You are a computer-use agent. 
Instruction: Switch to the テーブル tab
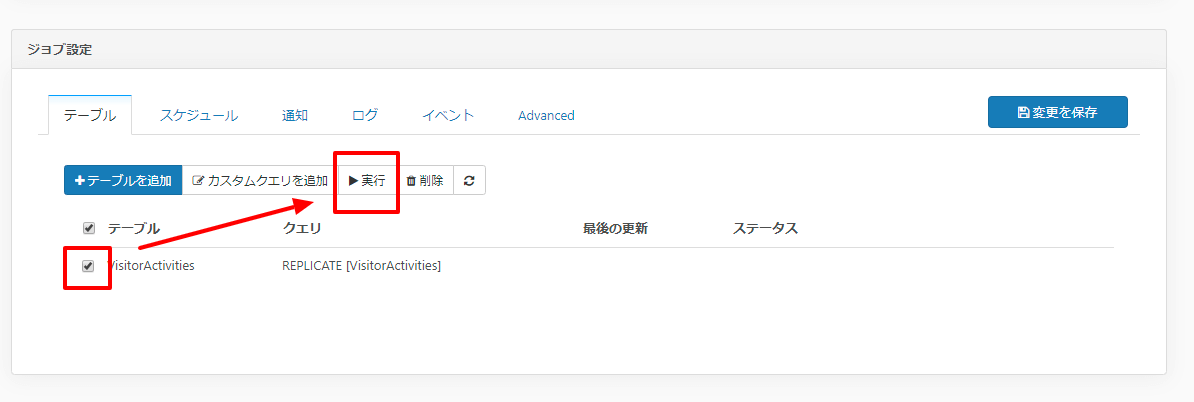90,115
